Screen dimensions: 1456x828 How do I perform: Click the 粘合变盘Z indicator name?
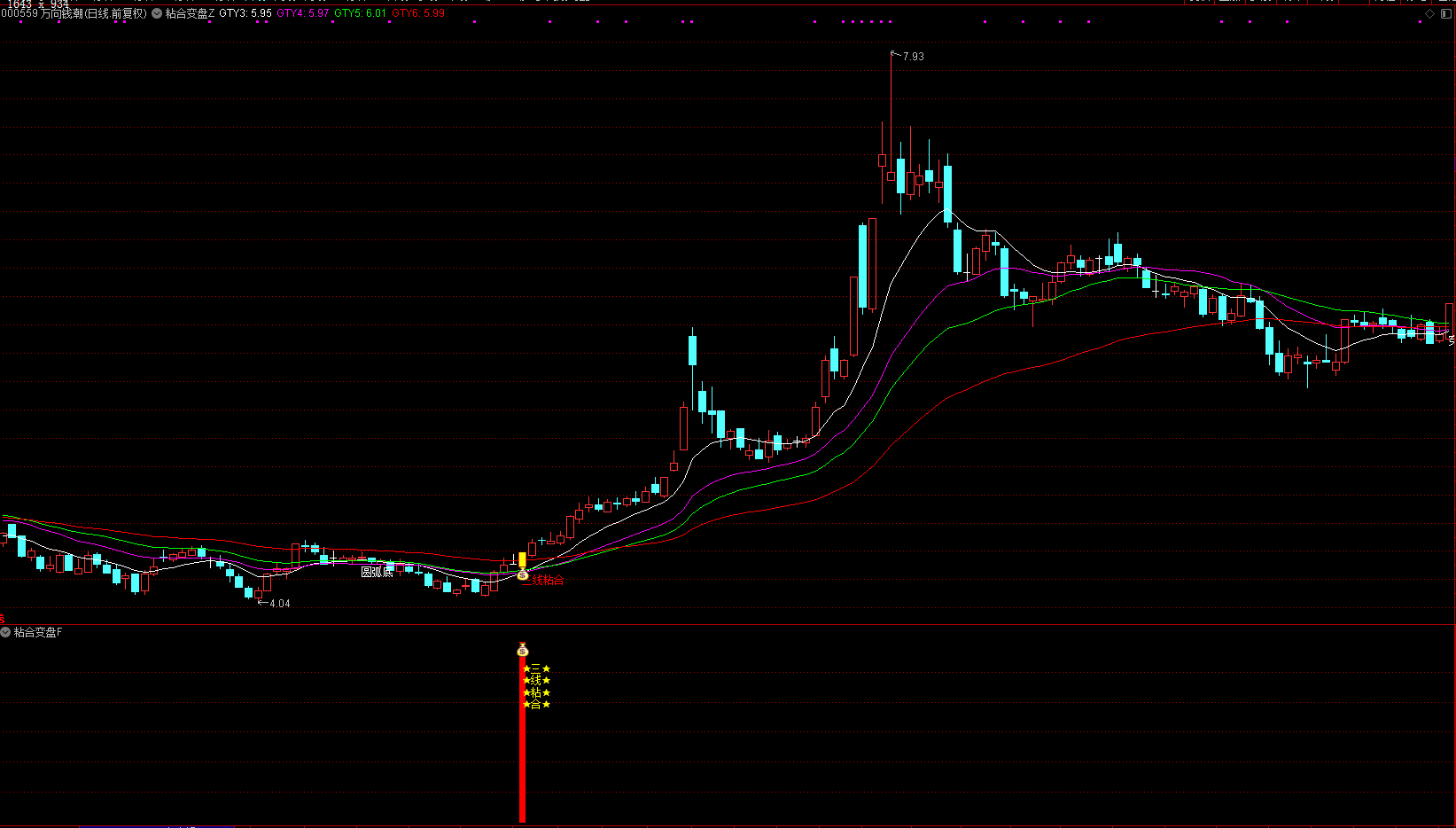[190, 13]
